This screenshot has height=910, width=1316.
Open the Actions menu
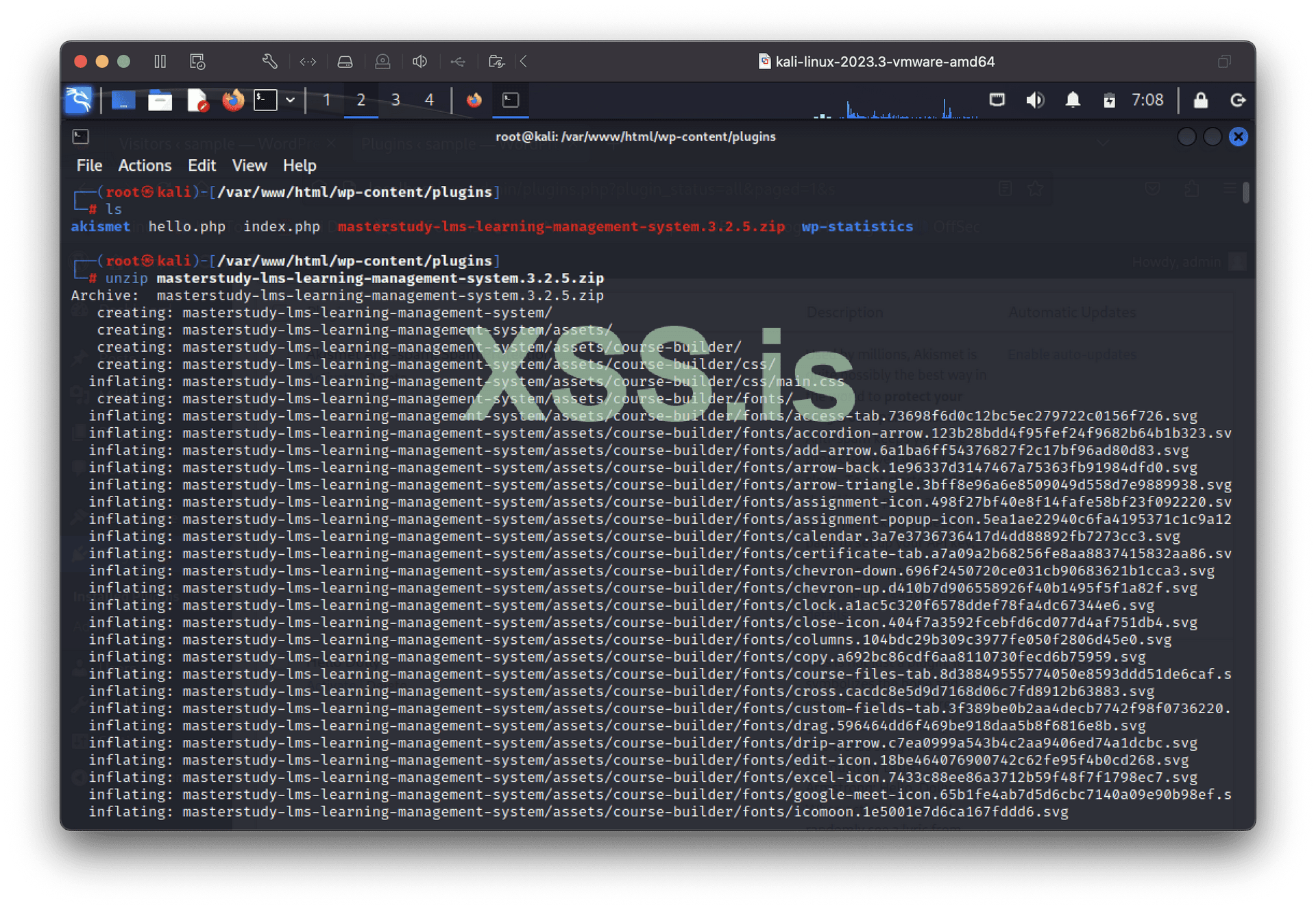pyautogui.click(x=145, y=165)
